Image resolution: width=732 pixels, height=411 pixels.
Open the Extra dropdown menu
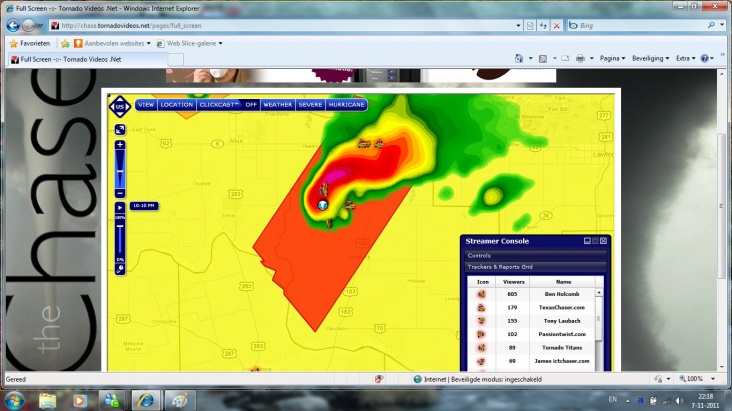[685, 58]
